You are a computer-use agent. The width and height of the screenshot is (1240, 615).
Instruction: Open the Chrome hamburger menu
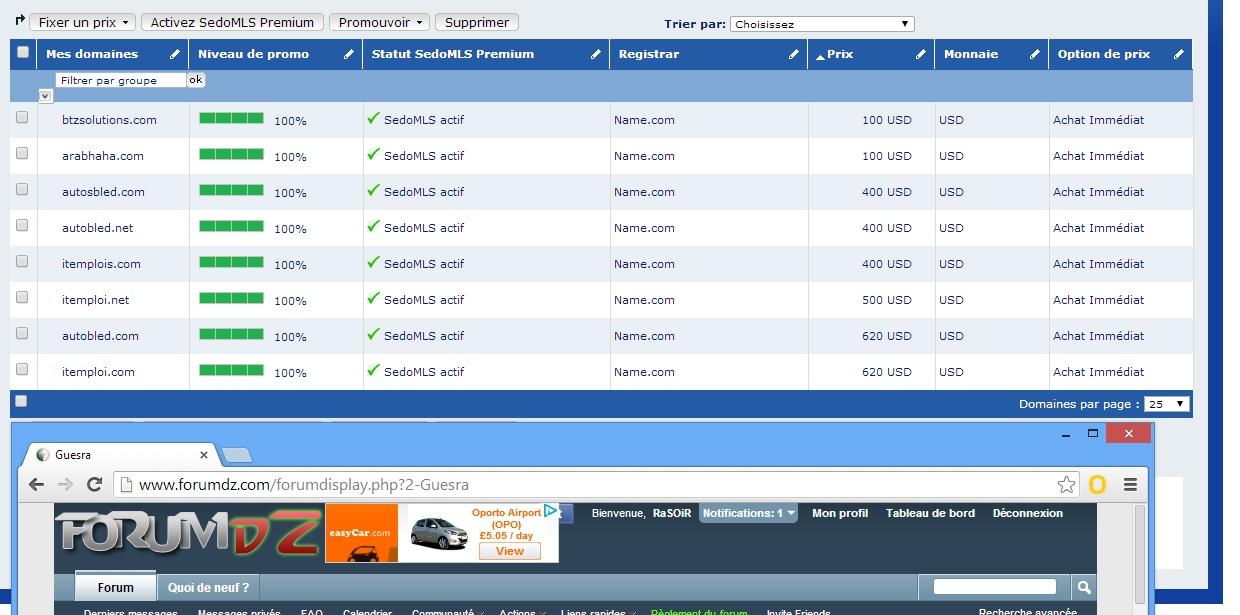[1130, 485]
